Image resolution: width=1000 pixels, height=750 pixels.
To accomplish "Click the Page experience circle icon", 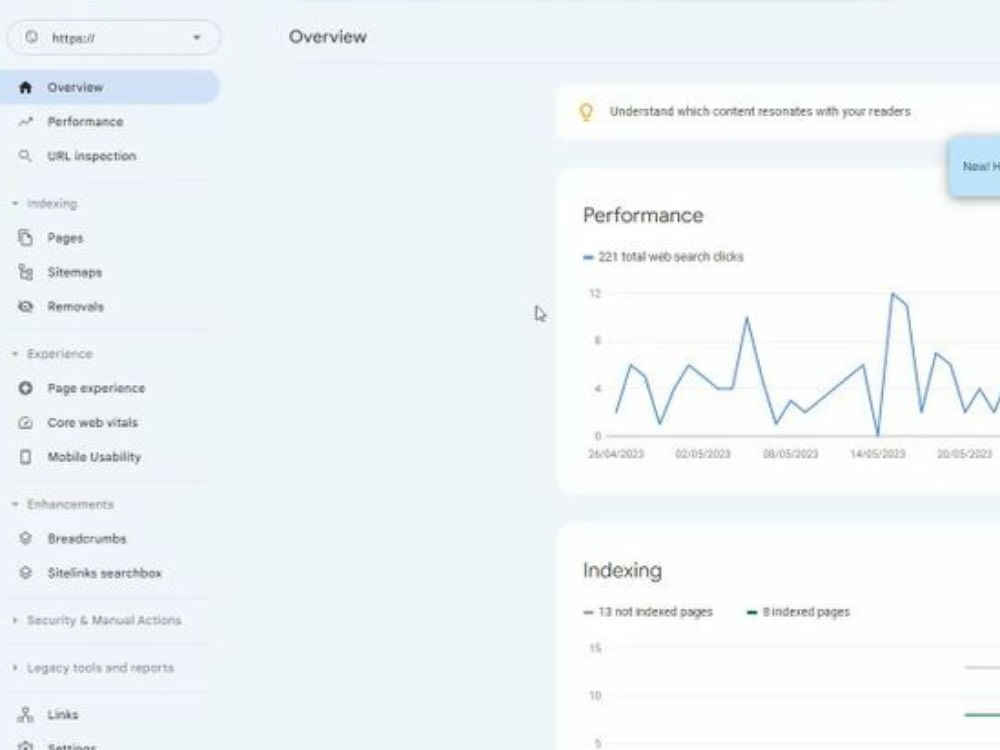I will tap(26, 388).
